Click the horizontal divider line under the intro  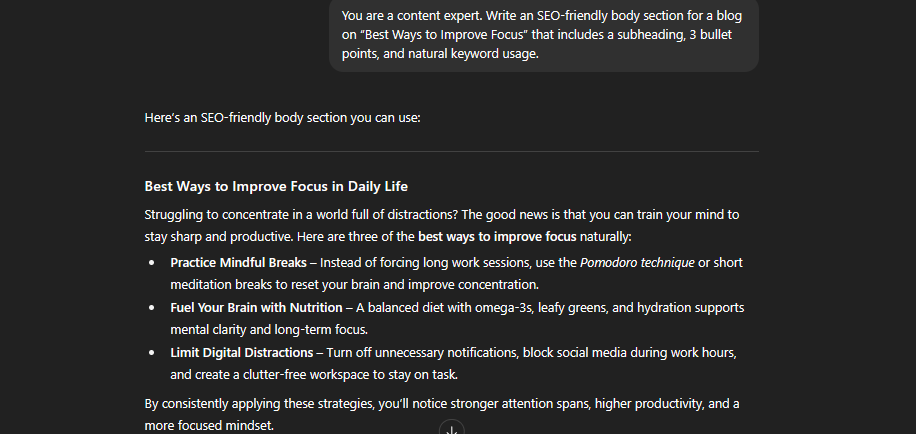click(x=452, y=151)
